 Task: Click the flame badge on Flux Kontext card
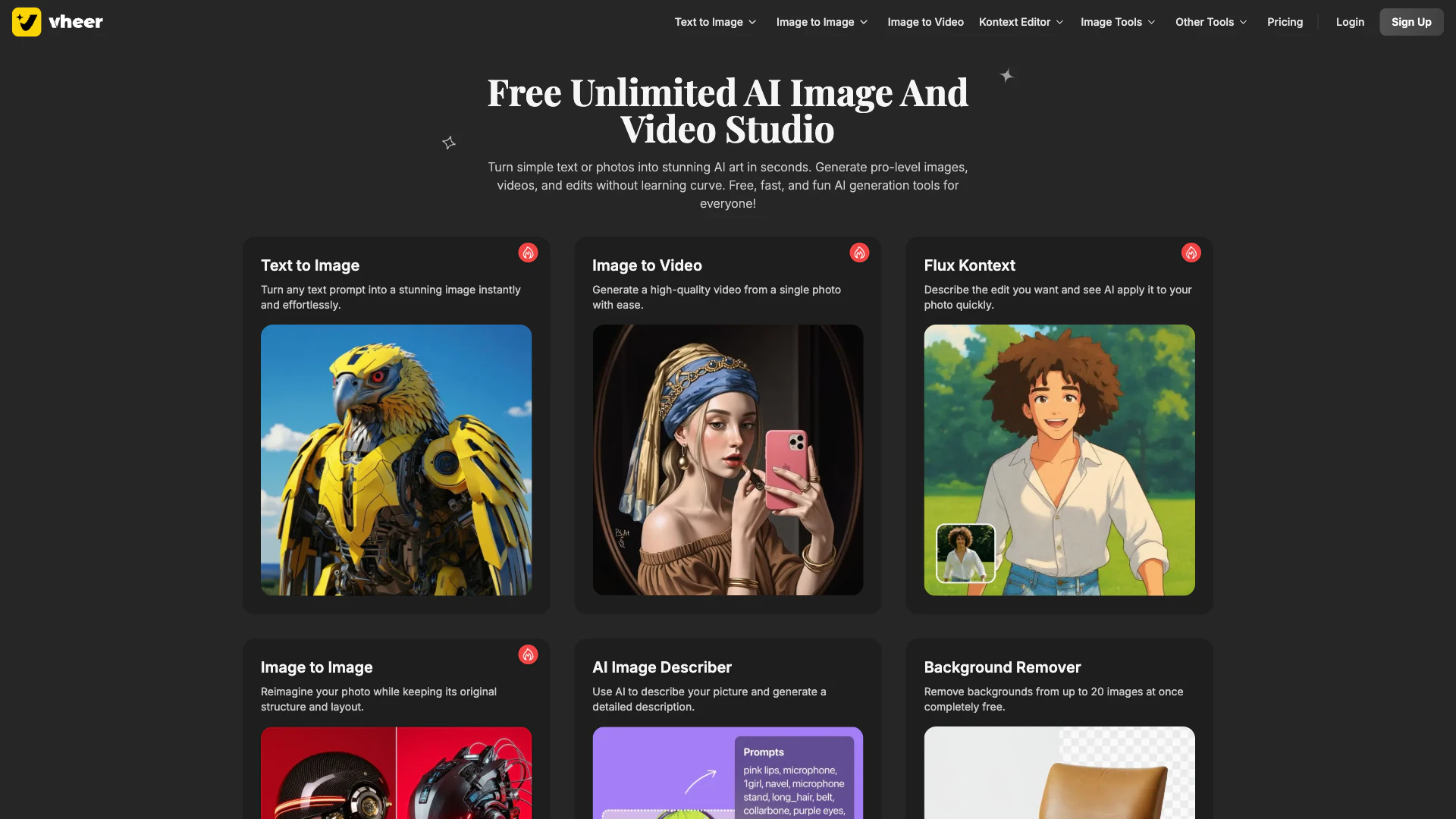[x=1191, y=253]
